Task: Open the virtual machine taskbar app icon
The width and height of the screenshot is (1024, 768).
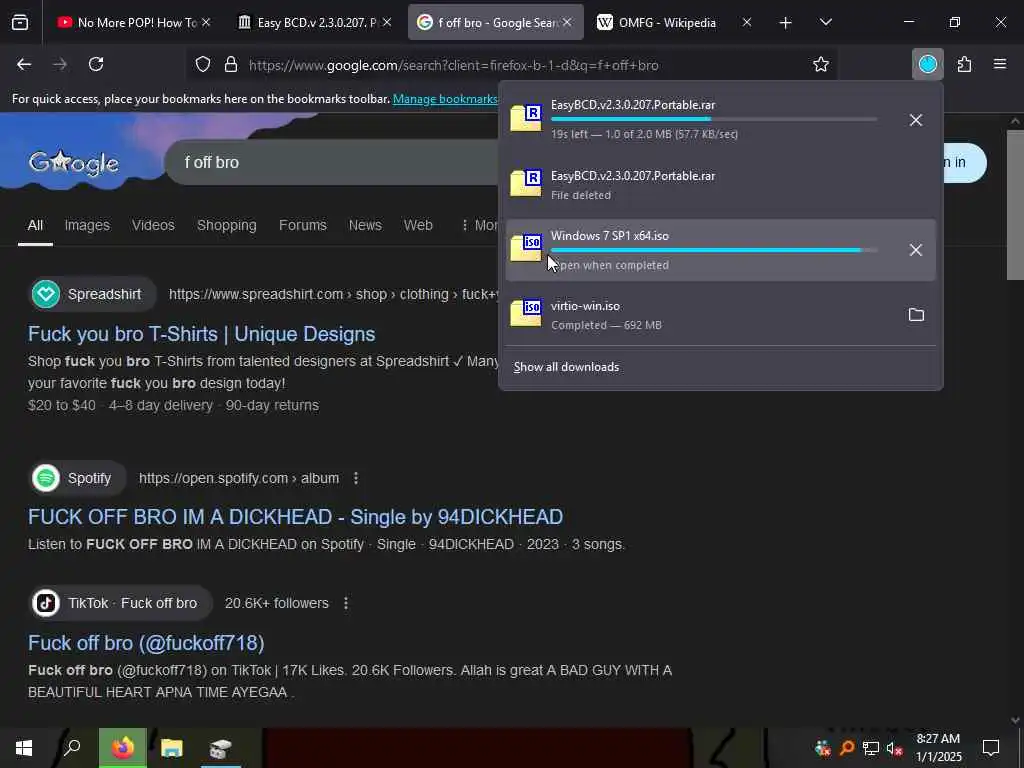Action: pyautogui.click(x=220, y=748)
